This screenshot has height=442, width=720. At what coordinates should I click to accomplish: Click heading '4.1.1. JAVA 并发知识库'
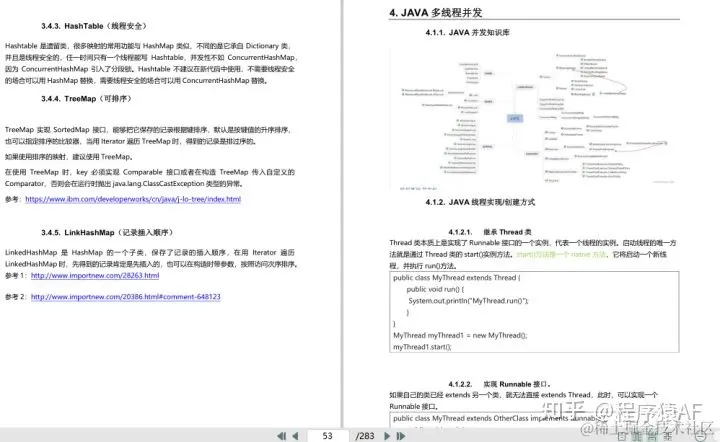[467, 33]
